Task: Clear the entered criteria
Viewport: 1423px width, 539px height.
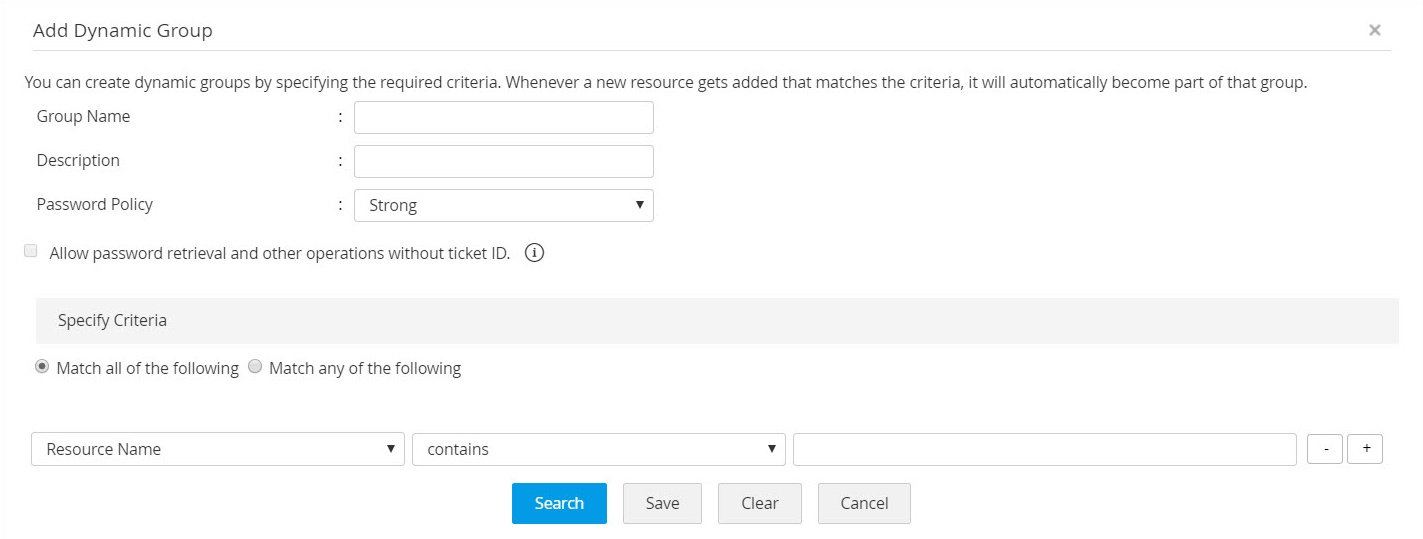Action: [x=759, y=503]
